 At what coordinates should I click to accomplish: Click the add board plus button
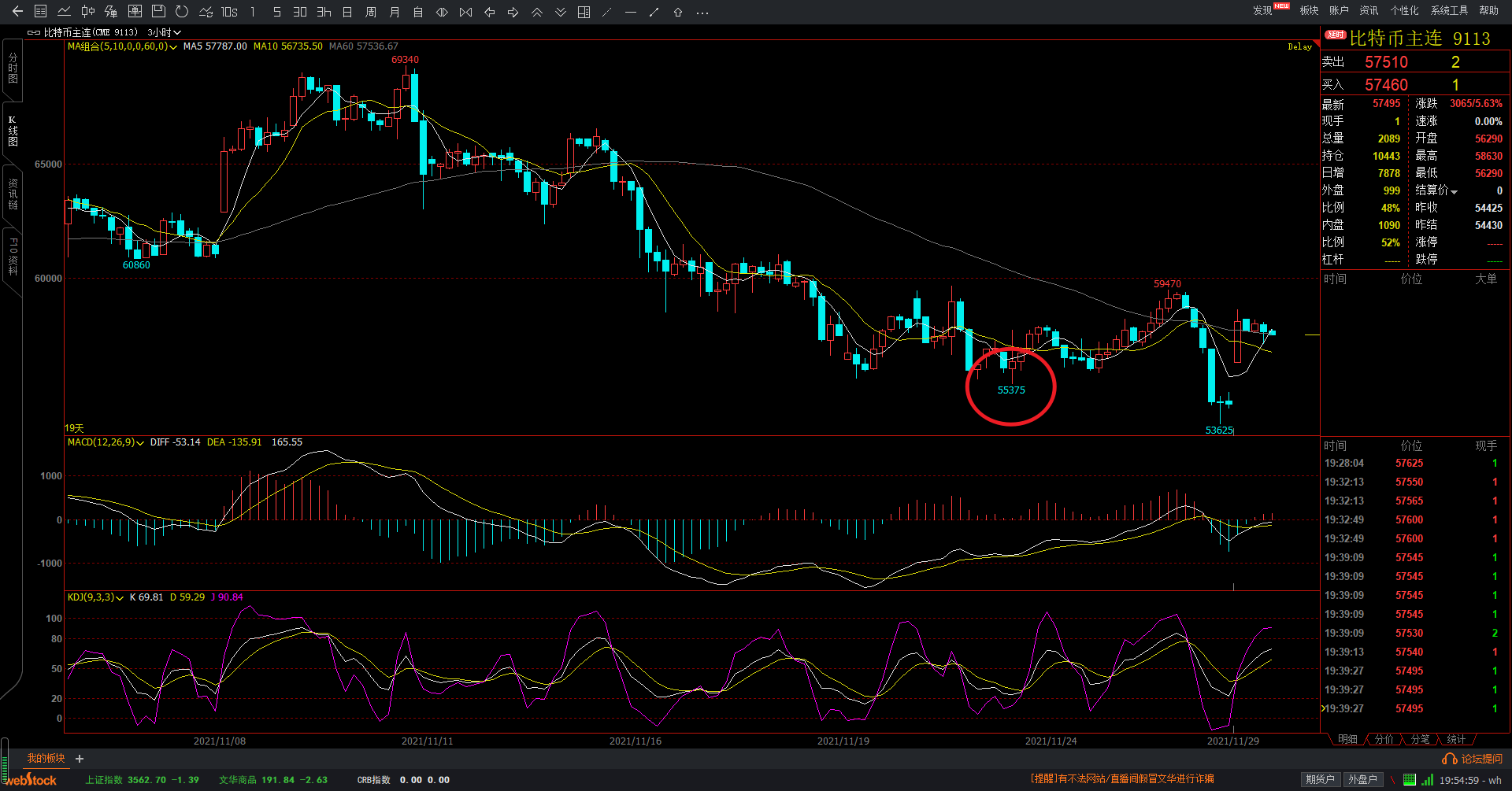pyautogui.click(x=80, y=759)
